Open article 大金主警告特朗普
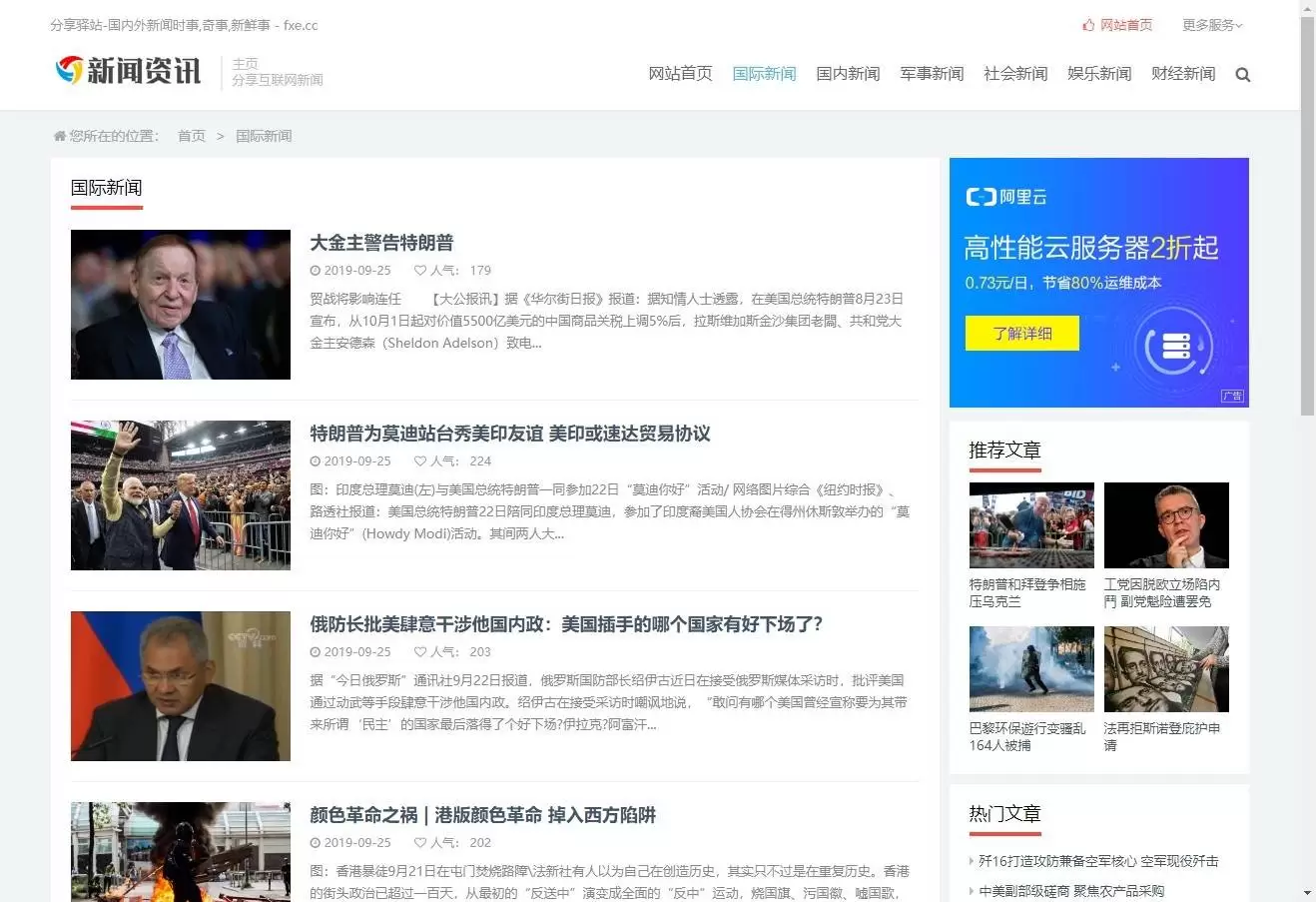This screenshot has width=1316, height=902. (x=381, y=243)
